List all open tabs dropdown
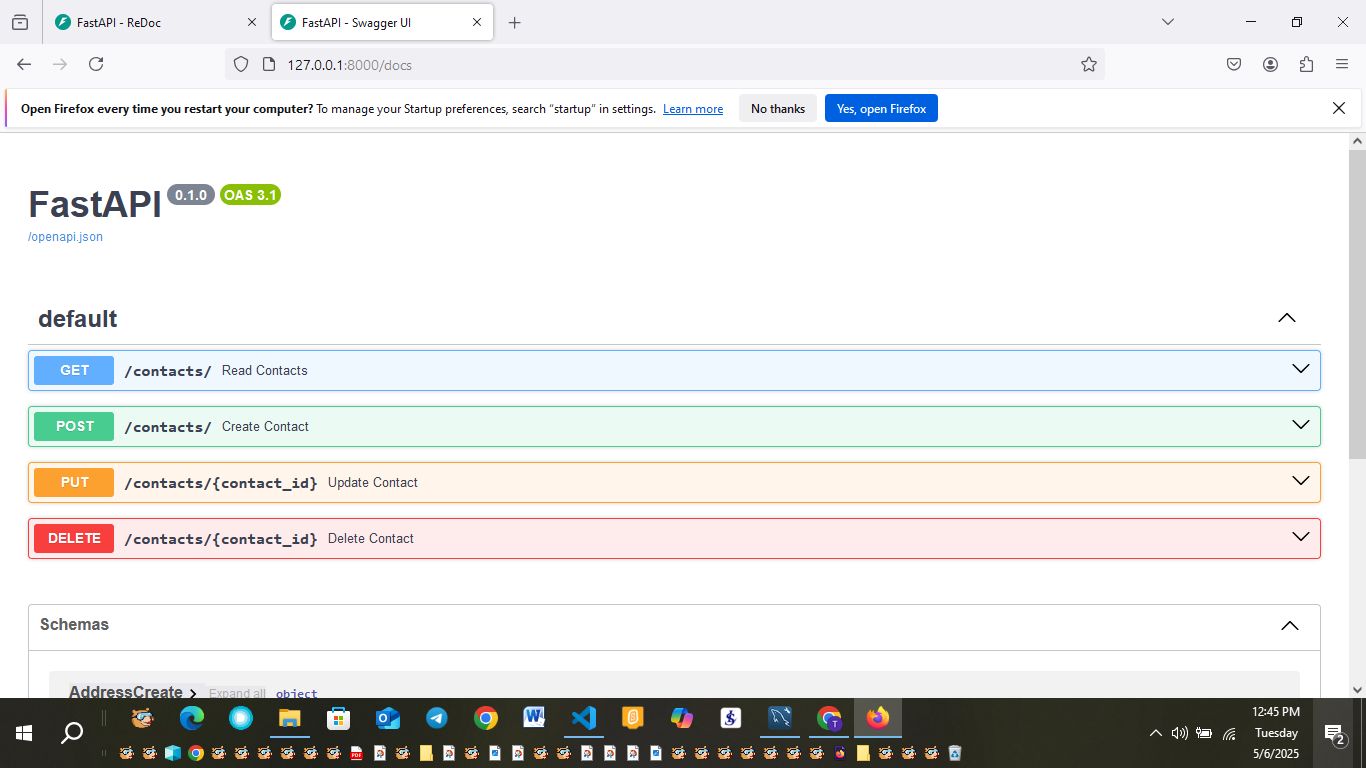This screenshot has width=1366, height=768. coord(1167,22)
